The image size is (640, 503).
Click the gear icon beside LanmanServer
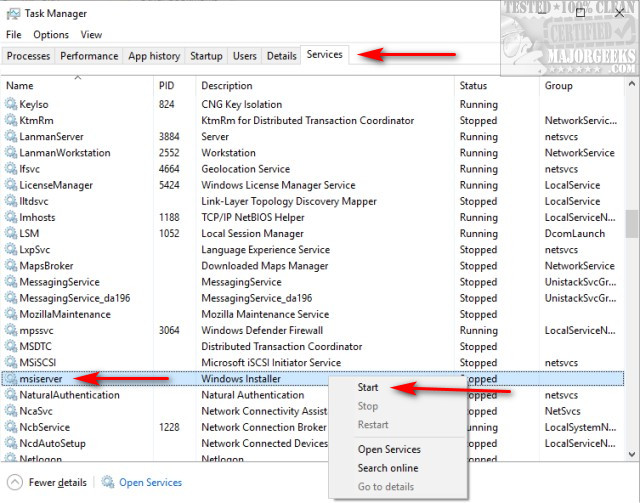pyautogui.click(x=11, y=136)
